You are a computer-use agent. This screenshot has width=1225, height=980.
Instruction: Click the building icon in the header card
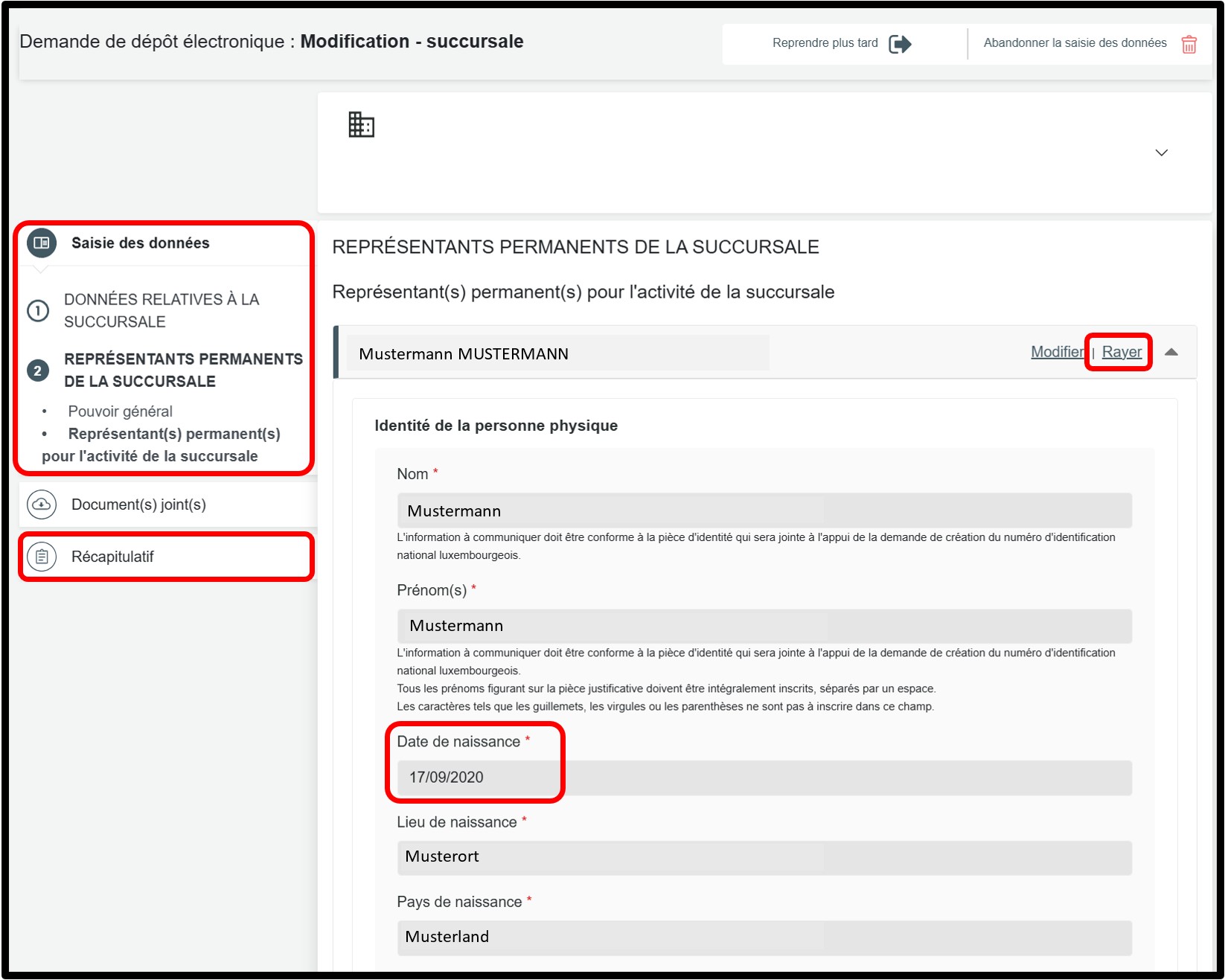point(361,124)
